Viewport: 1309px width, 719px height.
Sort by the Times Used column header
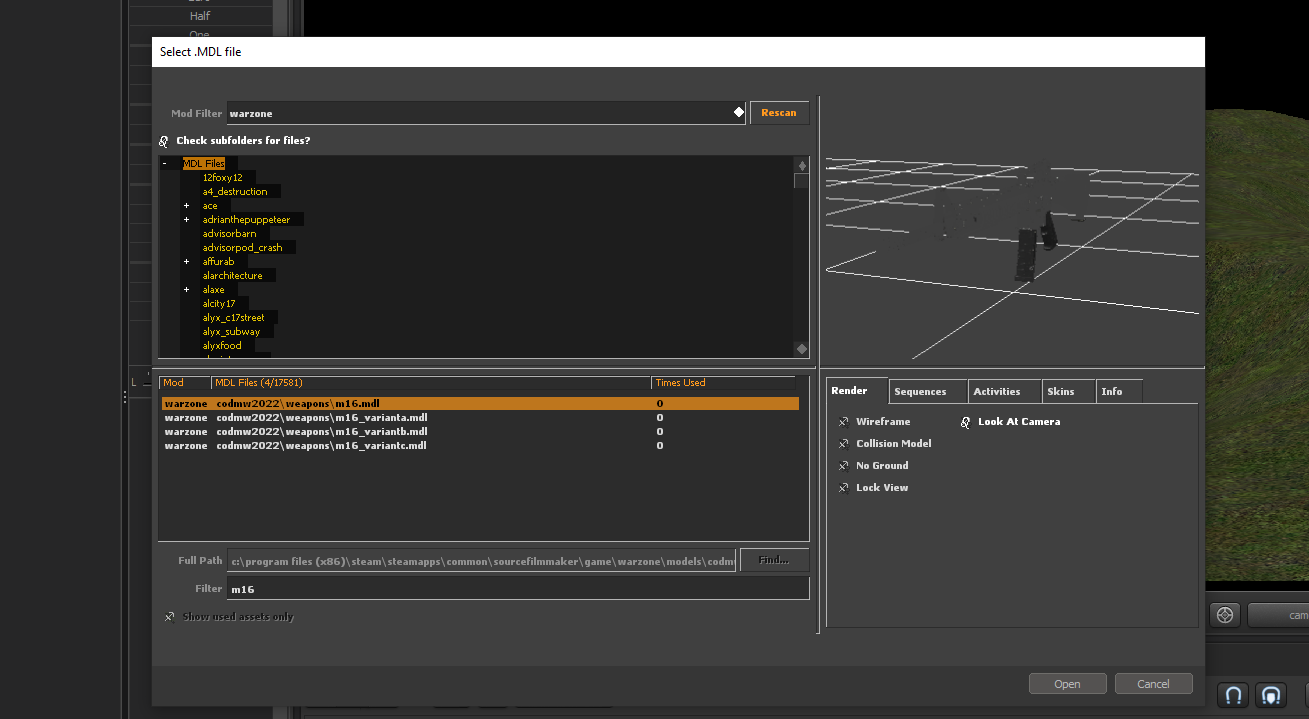coord(723,382)
